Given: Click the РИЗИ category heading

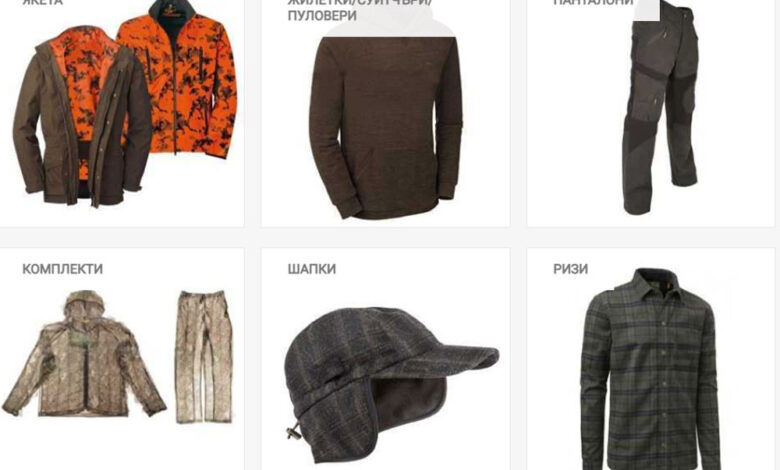Looking at the screenshot, I should click(571, 269).
